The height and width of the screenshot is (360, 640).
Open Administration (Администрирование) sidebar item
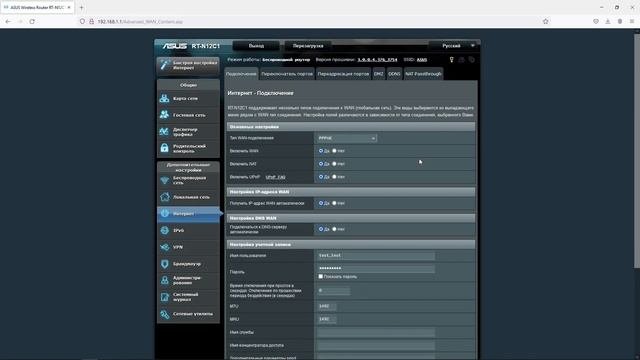188,280
